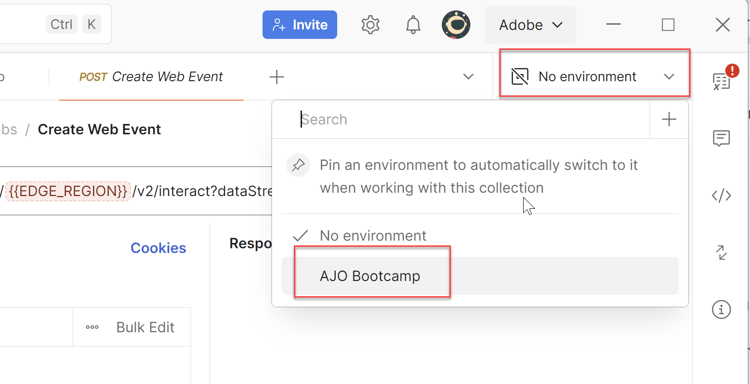
Task: Expand the tab list chevron
Action: tap(469, 77)
